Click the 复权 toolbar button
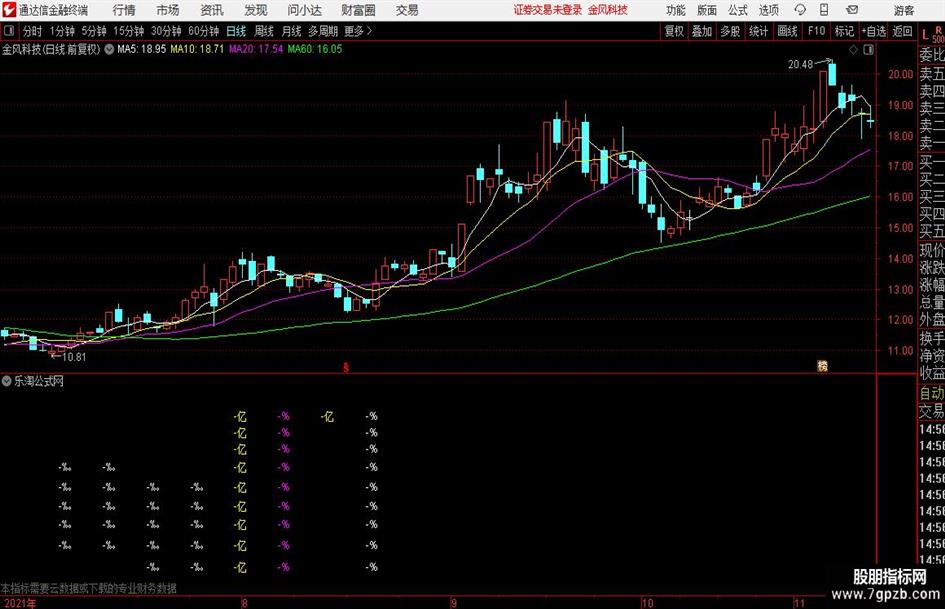 pos(674,31)
